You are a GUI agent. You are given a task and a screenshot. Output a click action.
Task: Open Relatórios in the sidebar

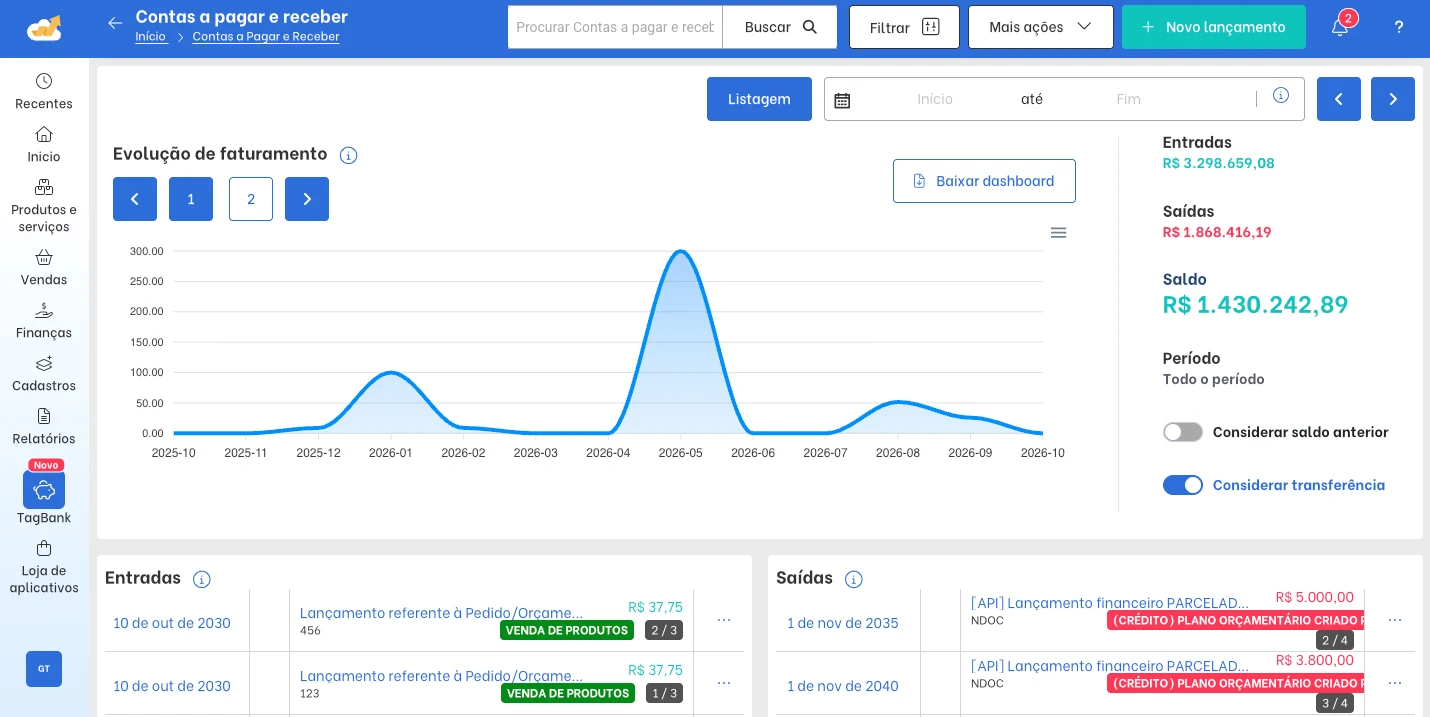point(44,426)
